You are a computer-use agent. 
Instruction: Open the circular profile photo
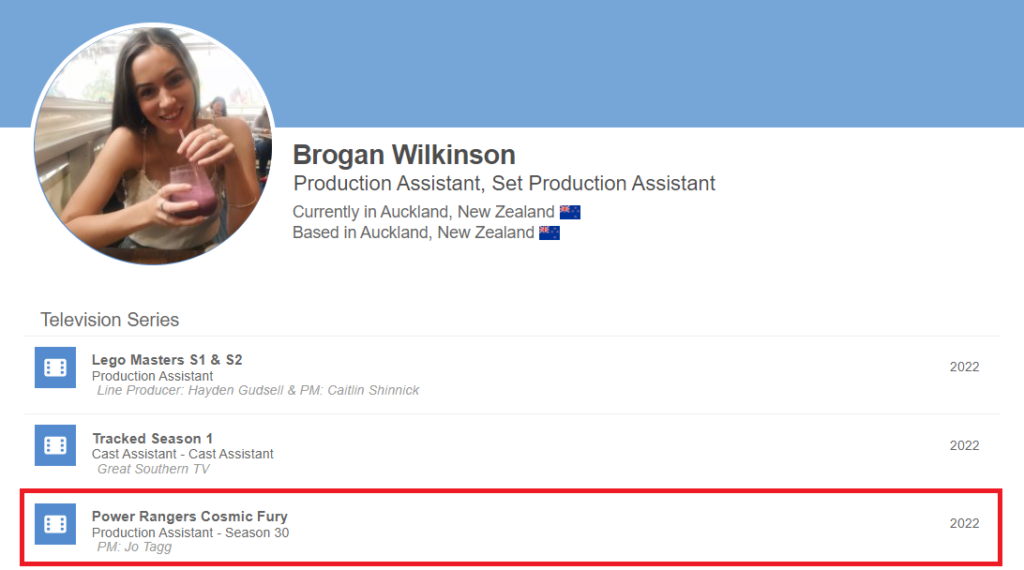pos(152,144)
